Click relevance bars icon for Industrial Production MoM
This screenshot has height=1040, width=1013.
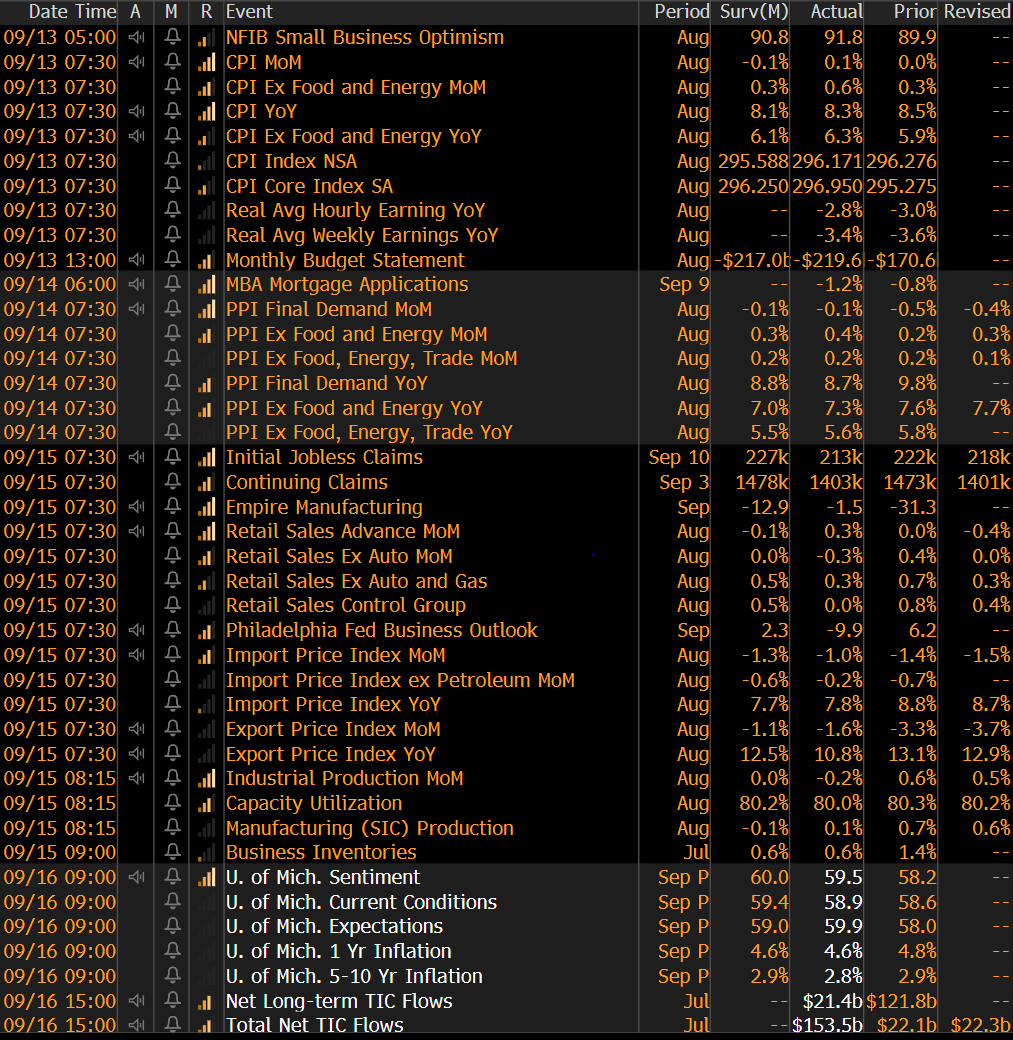206,779
